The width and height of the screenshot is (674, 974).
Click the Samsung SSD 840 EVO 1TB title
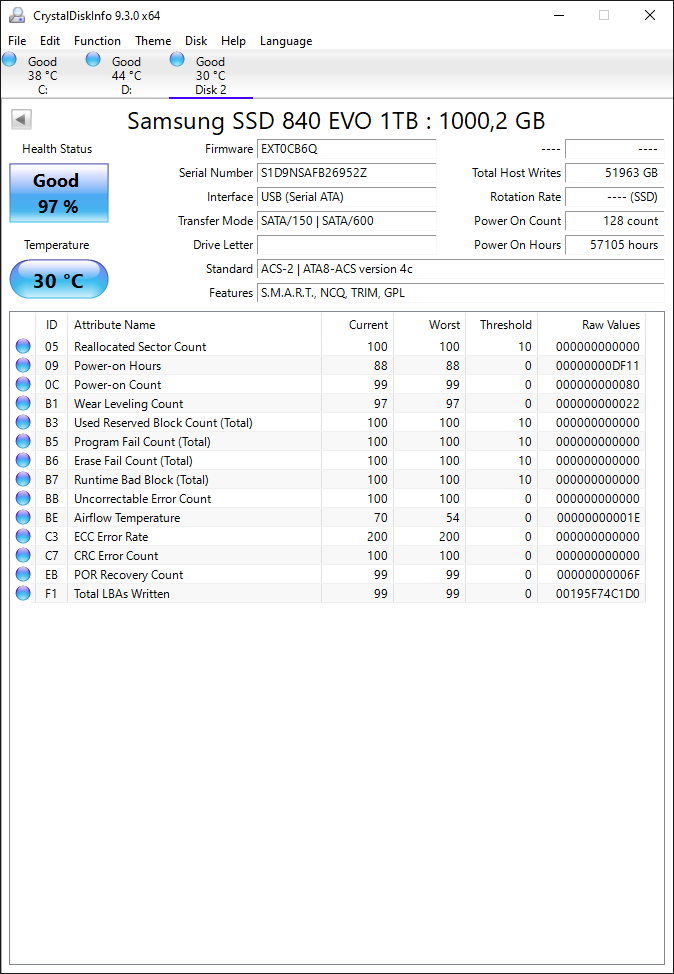point(336,121)
